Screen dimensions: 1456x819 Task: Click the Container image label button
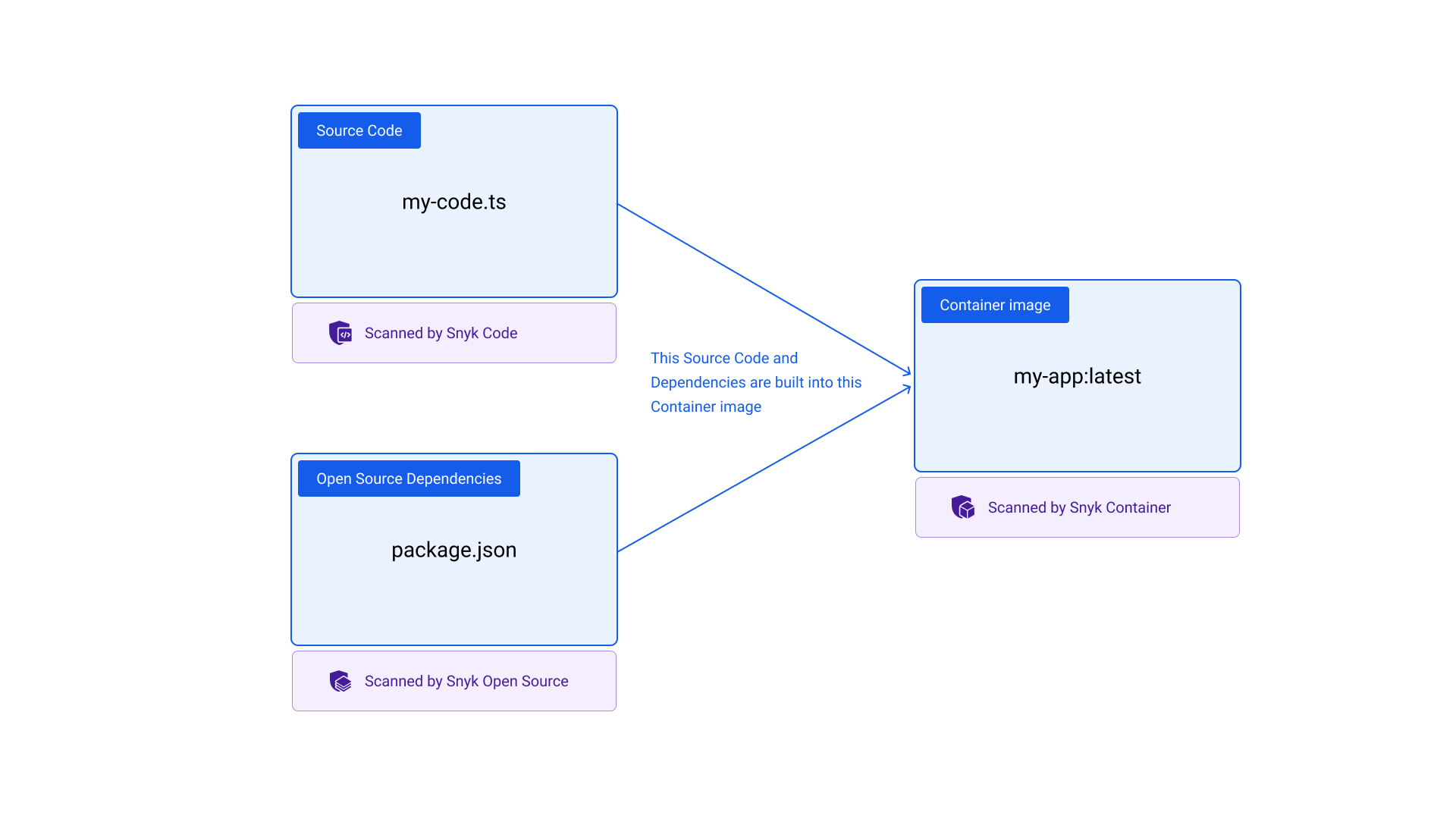coord(994,304)
